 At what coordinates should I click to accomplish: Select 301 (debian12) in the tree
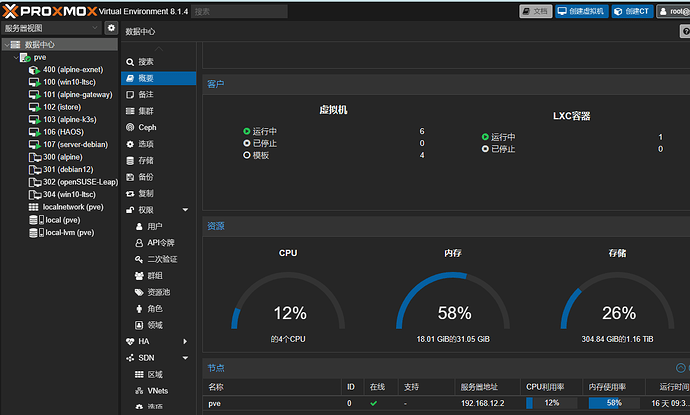[x=68, y=169]
